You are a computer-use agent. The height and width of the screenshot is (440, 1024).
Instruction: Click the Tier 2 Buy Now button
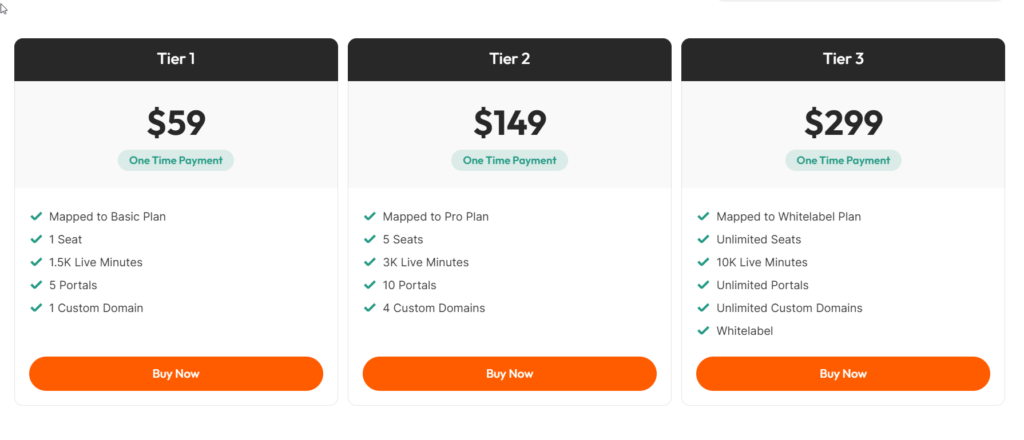pyautogui.click(x=509, y=373)
